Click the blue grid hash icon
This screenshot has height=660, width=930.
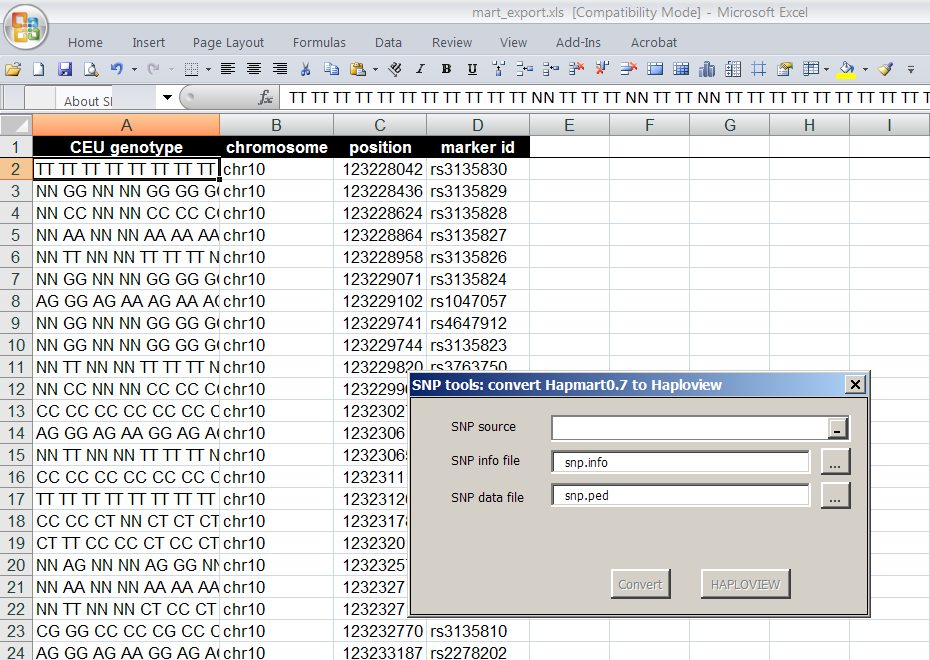tap(759, 69)
